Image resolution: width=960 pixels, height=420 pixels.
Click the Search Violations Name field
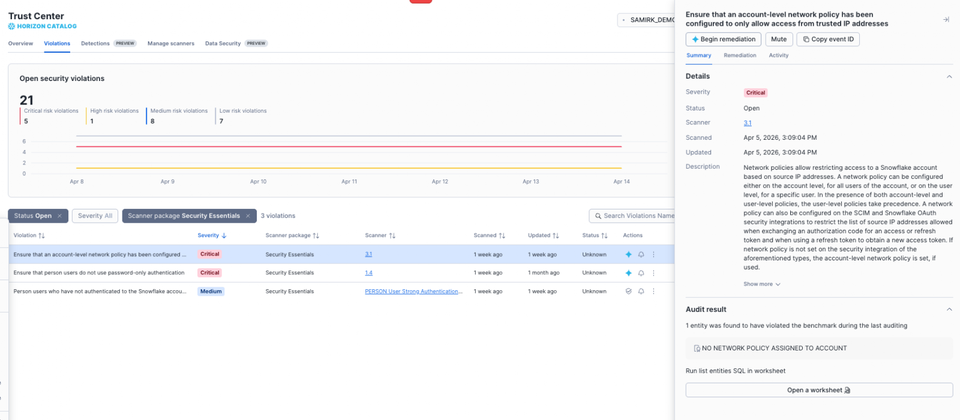pos(634,216)
